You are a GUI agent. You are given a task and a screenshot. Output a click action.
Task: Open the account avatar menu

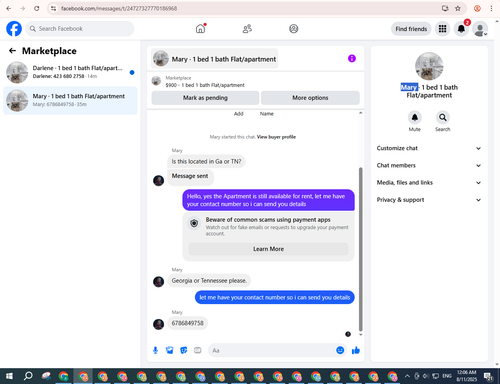click(480, 29)
